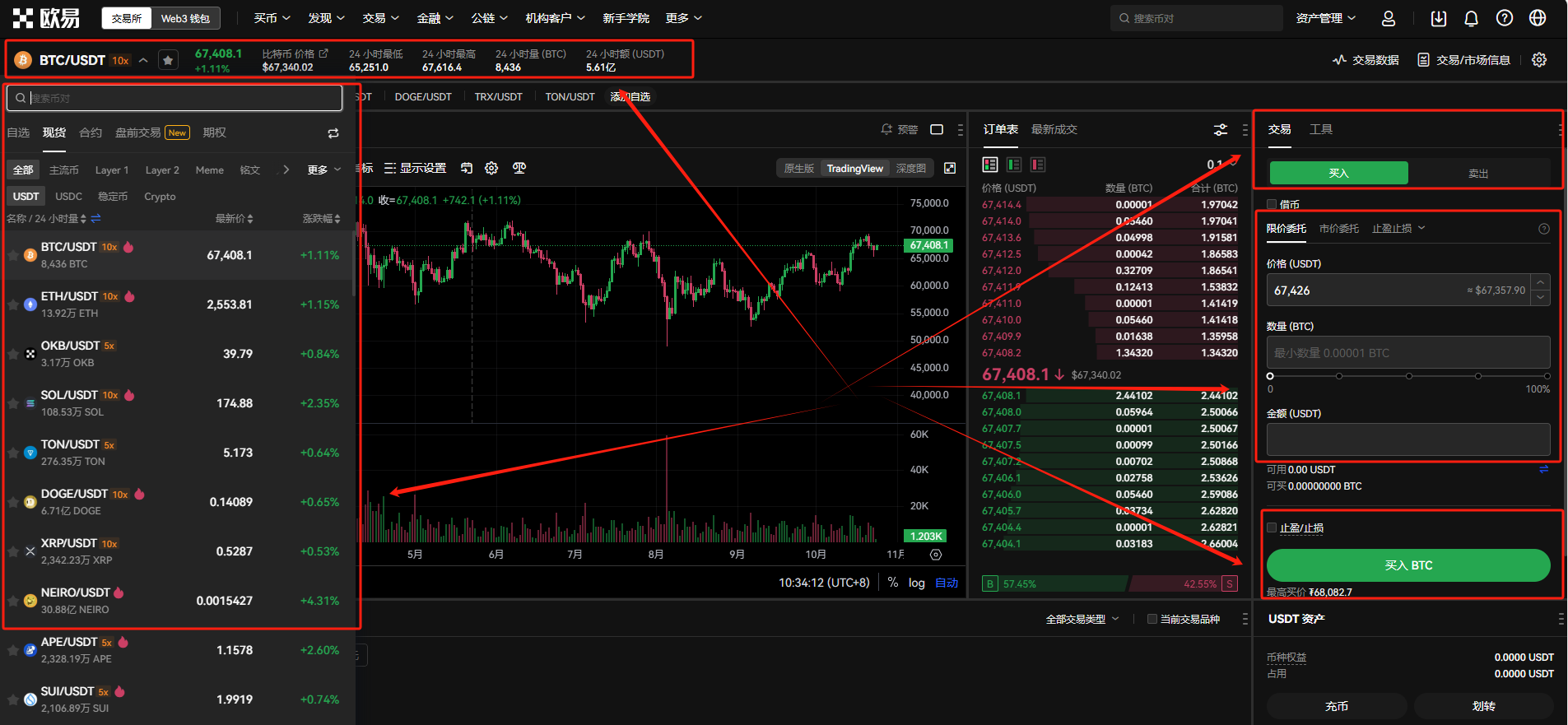This screenshot has width=1568, height=725.
Task: Expand the 资产管理 dropdown
Action: [x=1325, y=18]
